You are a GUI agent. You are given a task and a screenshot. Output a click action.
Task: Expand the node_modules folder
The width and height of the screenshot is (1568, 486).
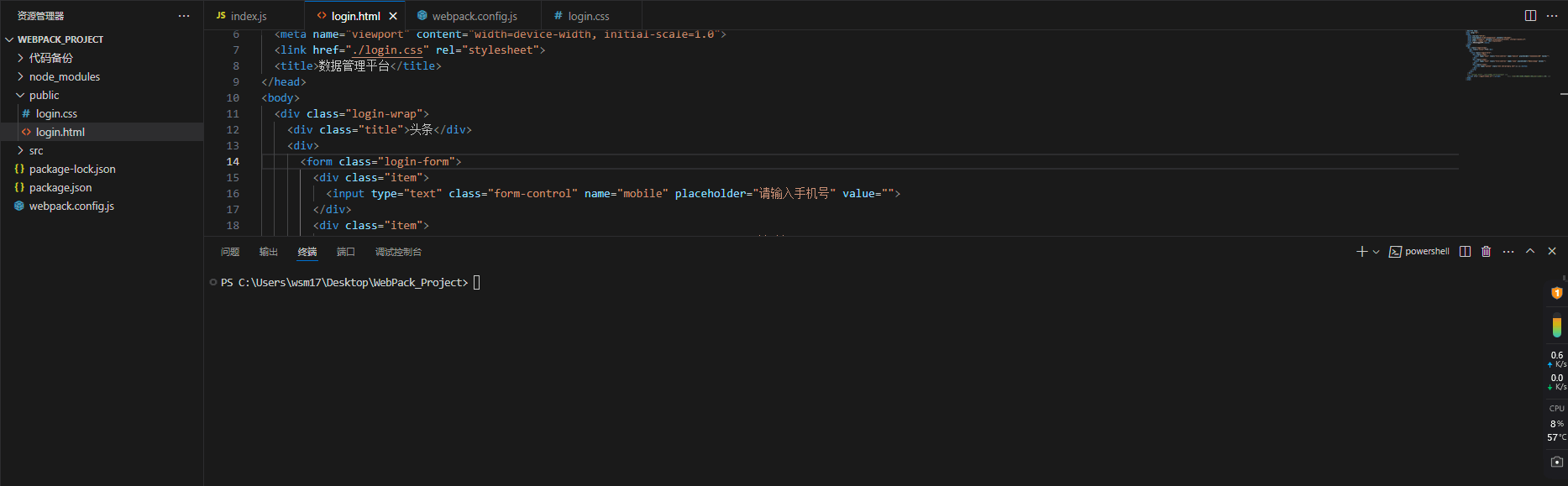[64, 76]
